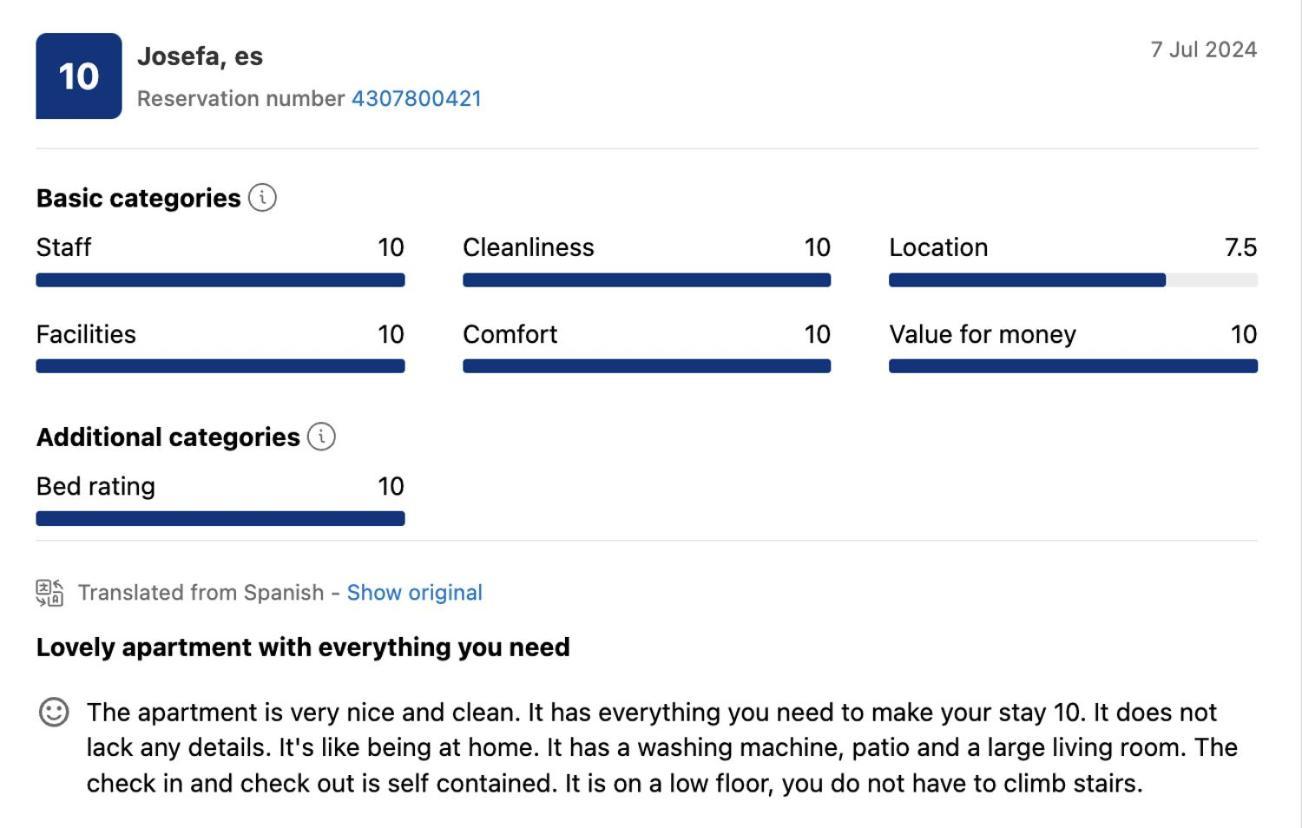The width and height of the screenshot is (1302, 828).
Task: Click the Location rating bar at 7.5
Action: pyautogui.click(x=1073, y=280)
